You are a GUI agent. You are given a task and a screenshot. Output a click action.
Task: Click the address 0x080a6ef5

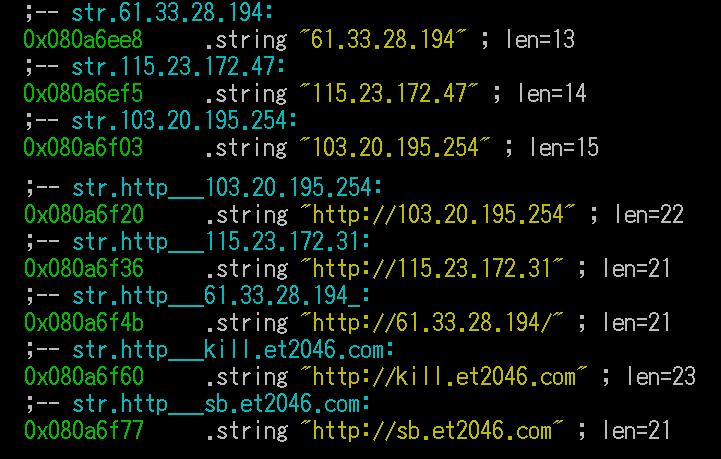point(83,93)
